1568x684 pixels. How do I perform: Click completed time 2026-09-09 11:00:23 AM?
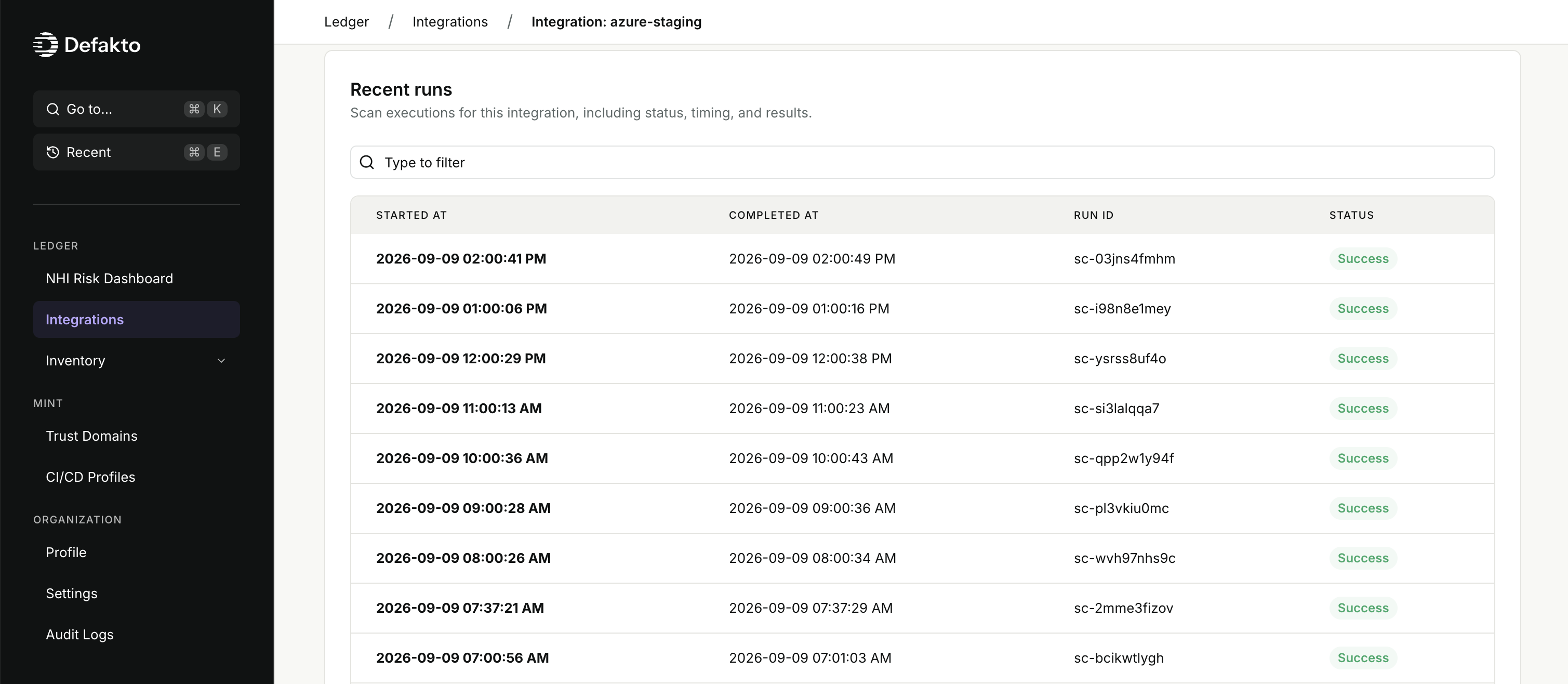pos(809,409)
